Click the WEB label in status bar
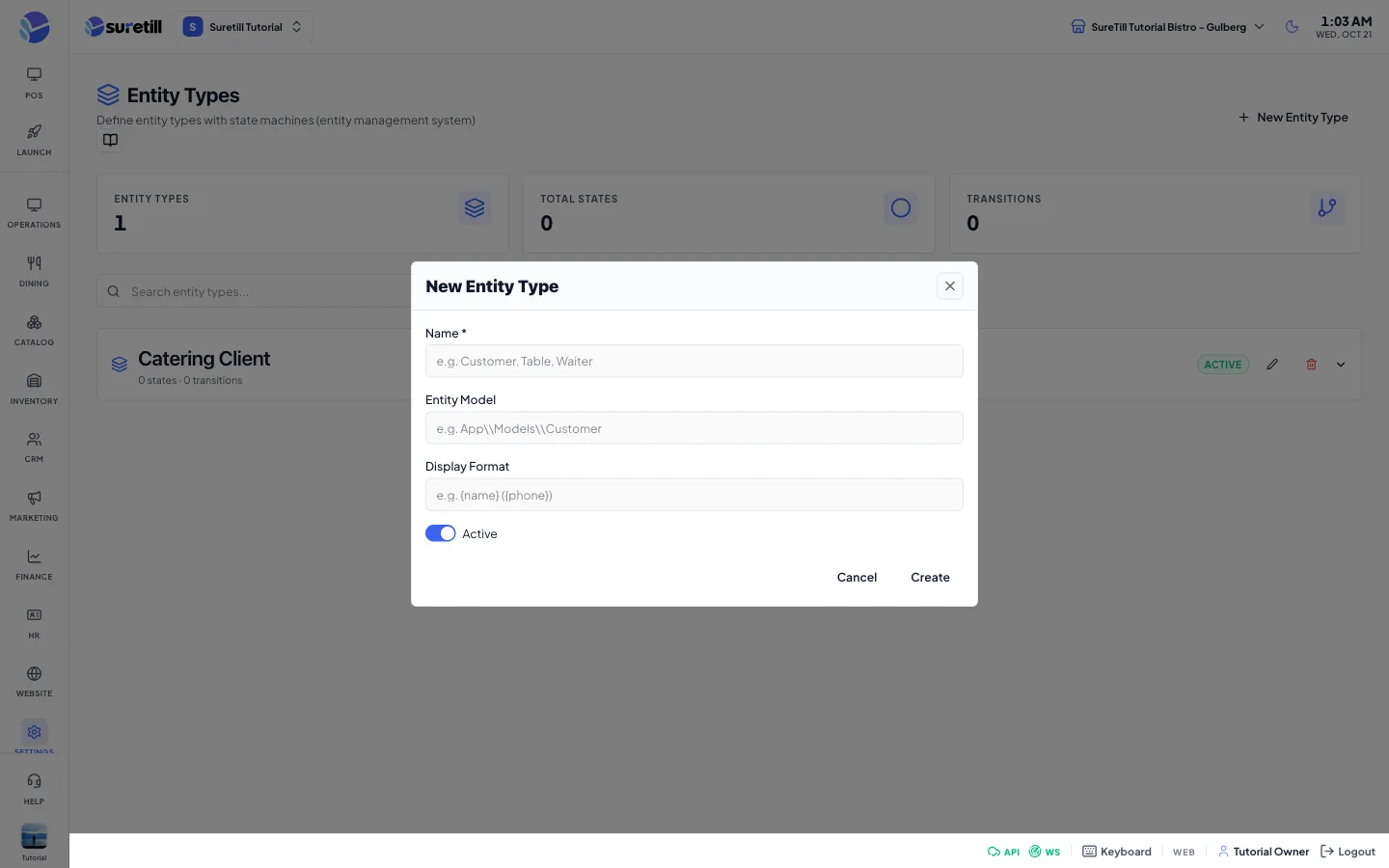 point(1184,853)
